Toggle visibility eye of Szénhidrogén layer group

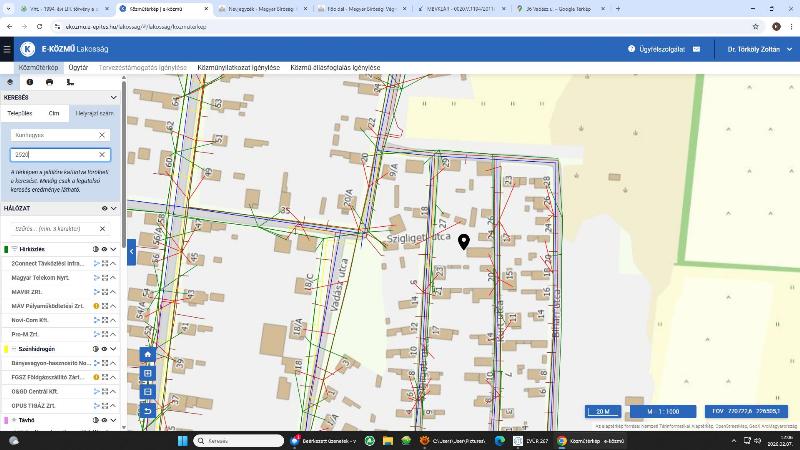104,349
